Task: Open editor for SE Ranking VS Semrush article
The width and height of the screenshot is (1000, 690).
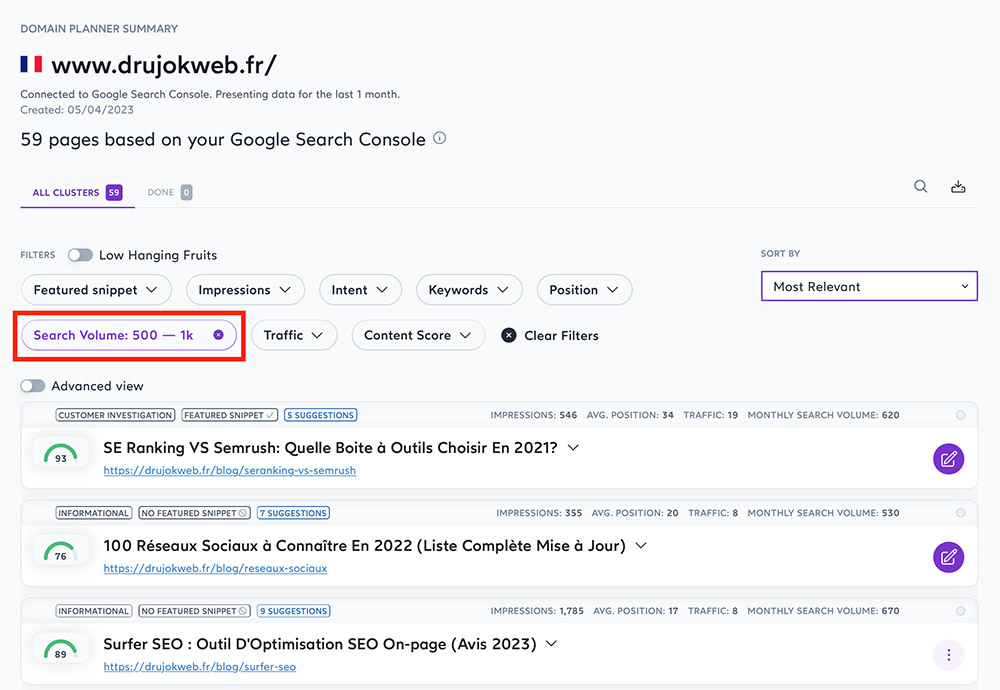Action: pos(948,459)
